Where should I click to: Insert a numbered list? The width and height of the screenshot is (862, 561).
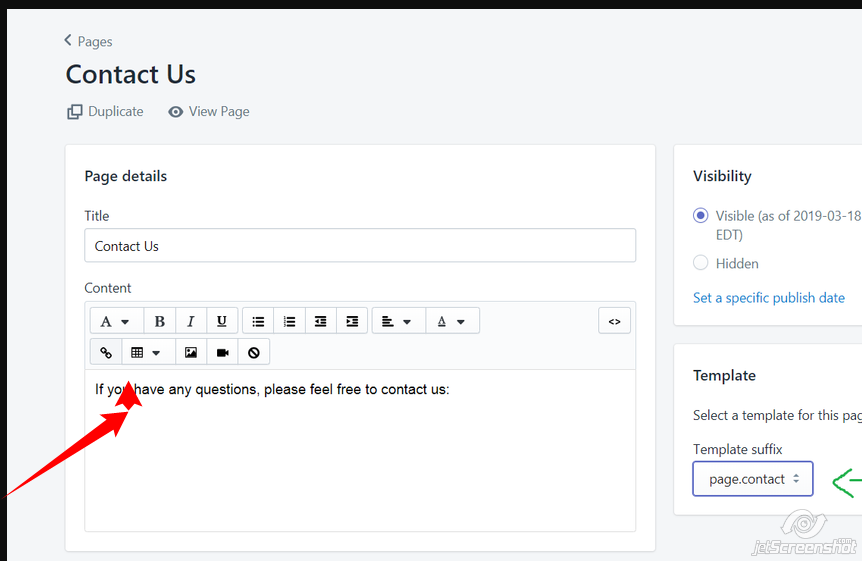coord(289,321)
